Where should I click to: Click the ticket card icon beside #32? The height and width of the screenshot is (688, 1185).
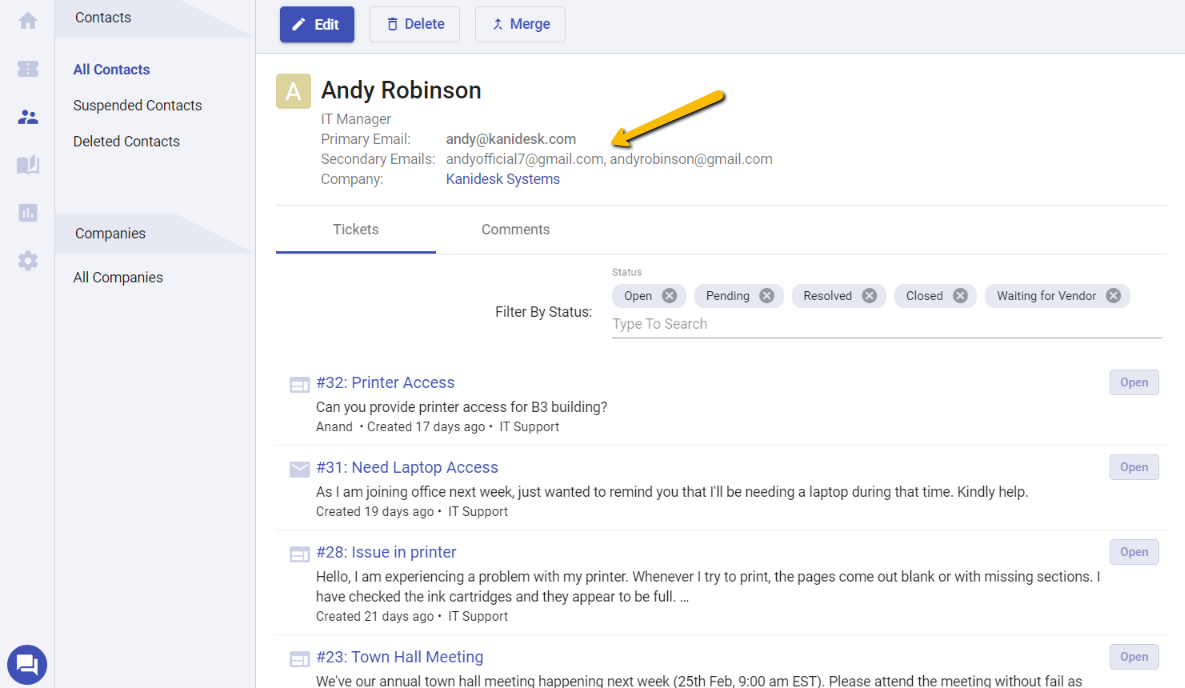point(299,384)
